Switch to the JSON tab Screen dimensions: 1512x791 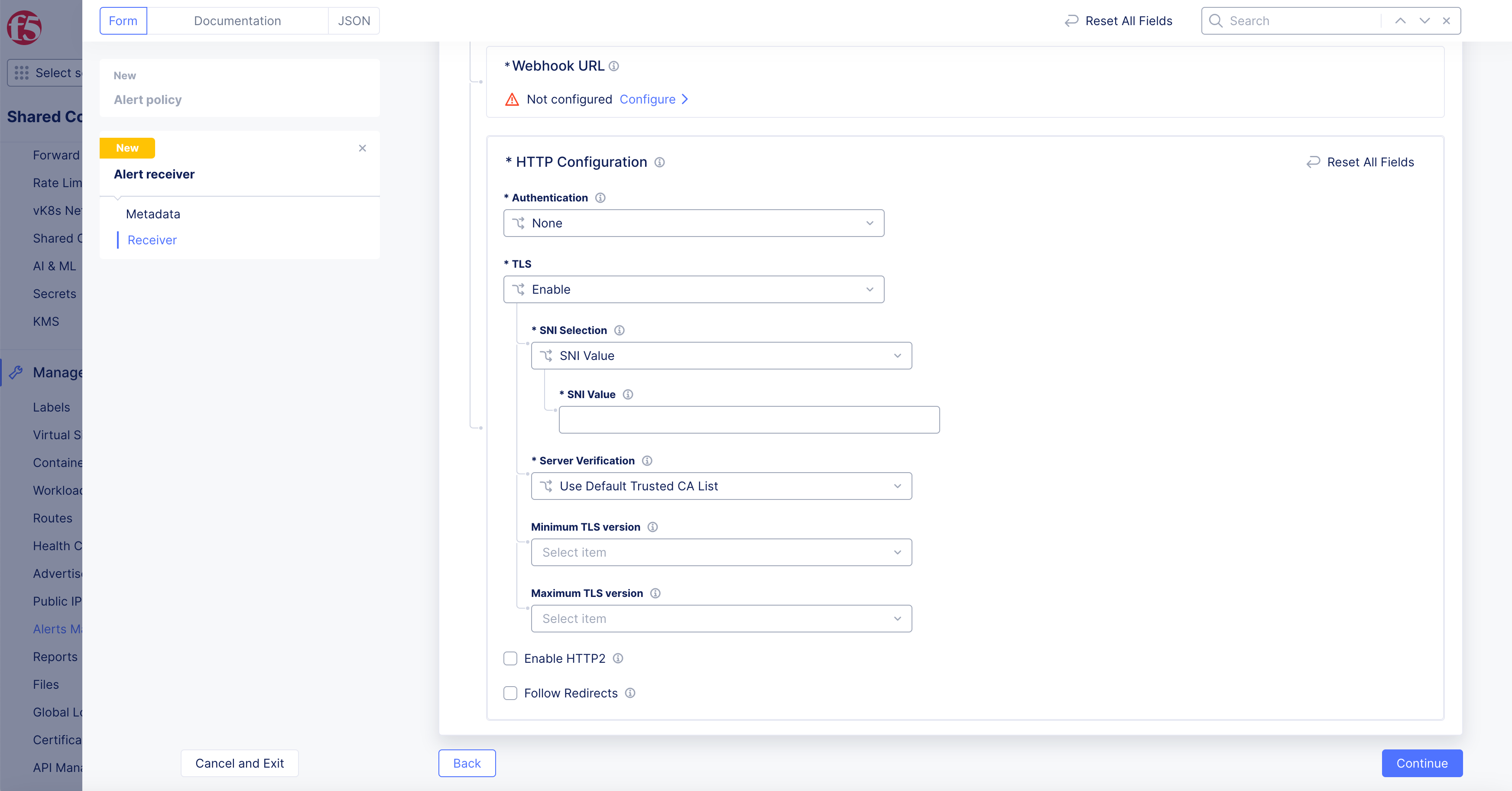[354, 21]
